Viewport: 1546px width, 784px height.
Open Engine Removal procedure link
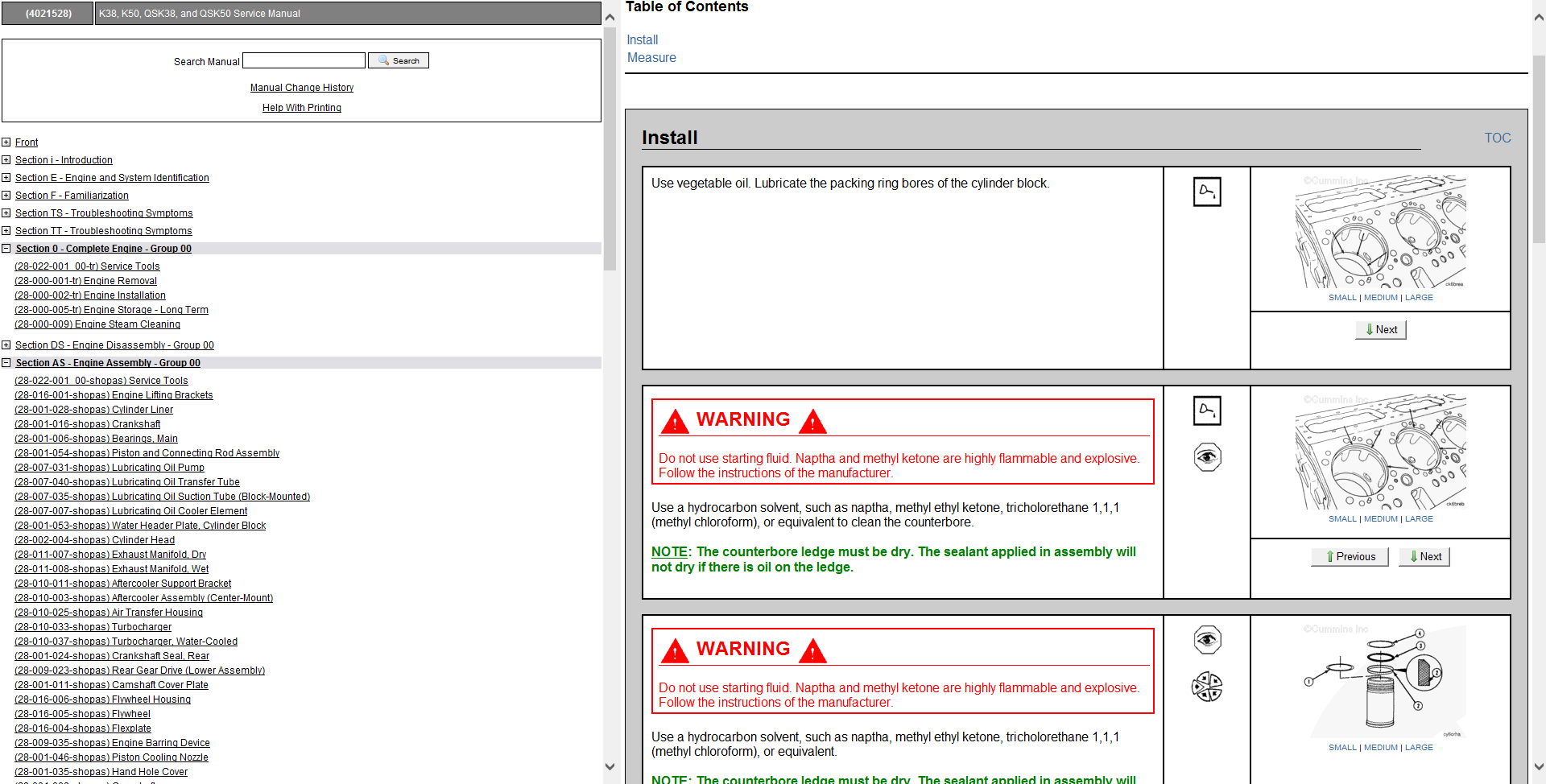click(x=85, y=281)
